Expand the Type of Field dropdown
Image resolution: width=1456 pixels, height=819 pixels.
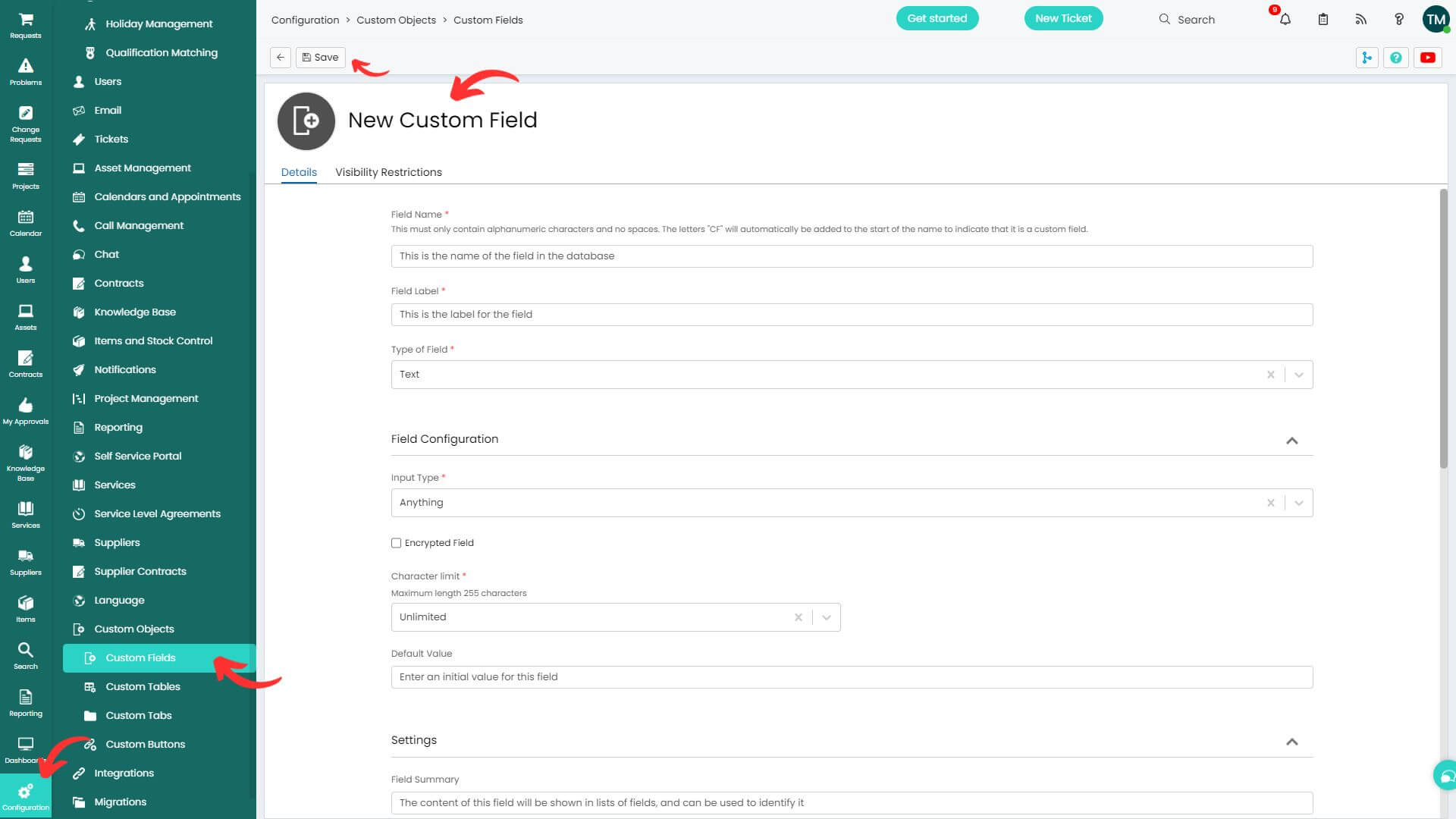pyautogui.click(x=1298, y=374)
